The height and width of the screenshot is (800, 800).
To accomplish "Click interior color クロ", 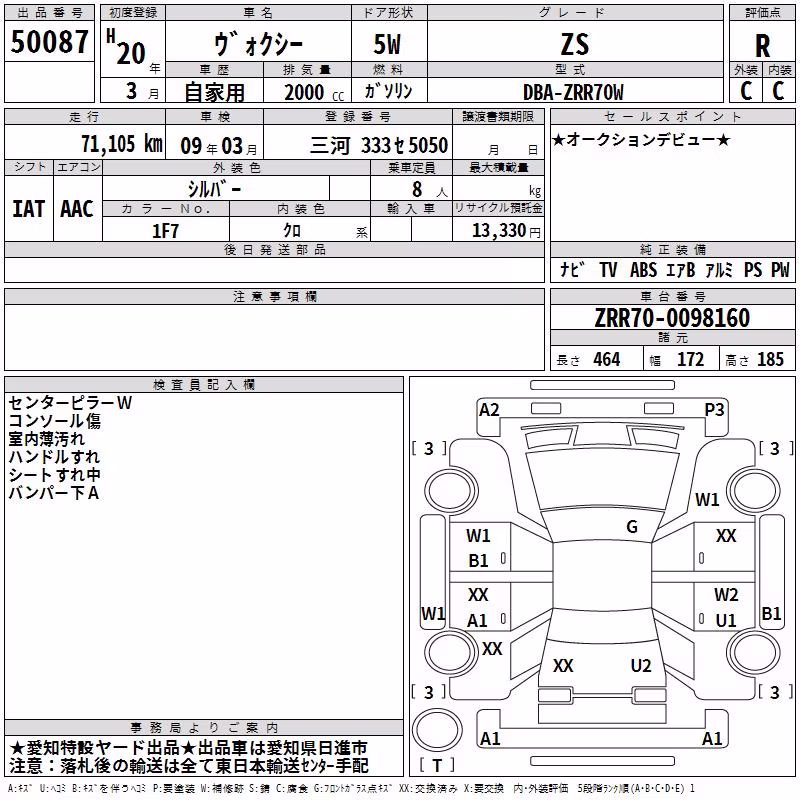I will coord(292,231).
